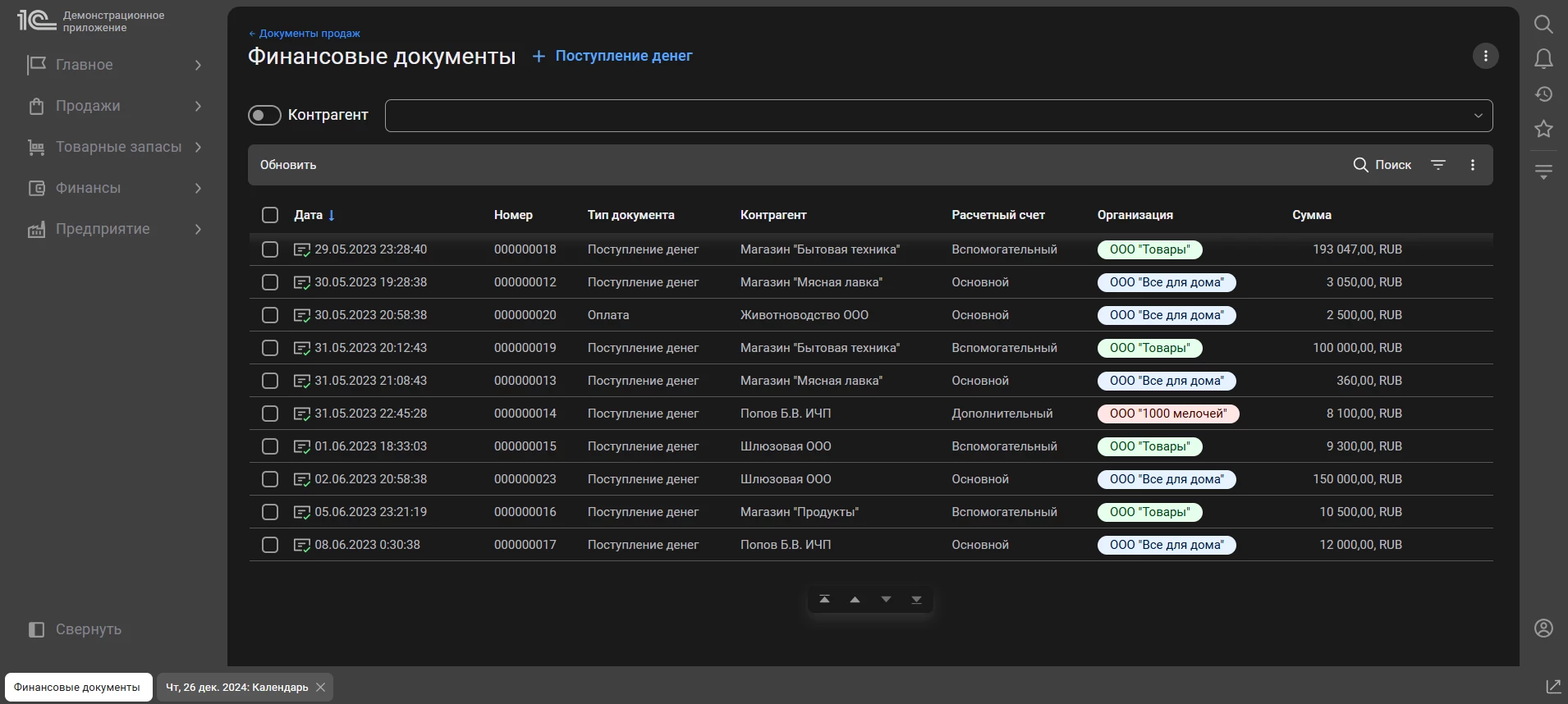Screen dimensions: 1568x704
Task: Sort the table by Дата column
Action: (309, 215)
